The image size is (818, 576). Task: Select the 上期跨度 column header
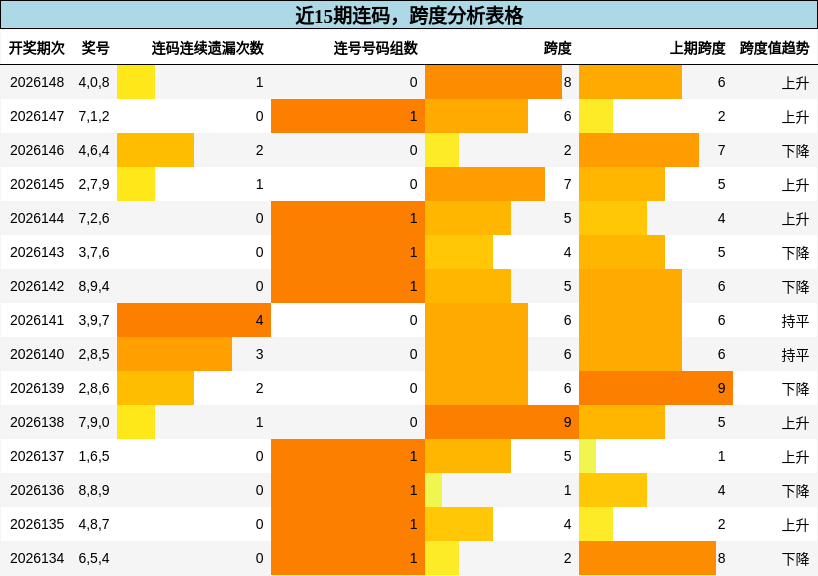698,48
